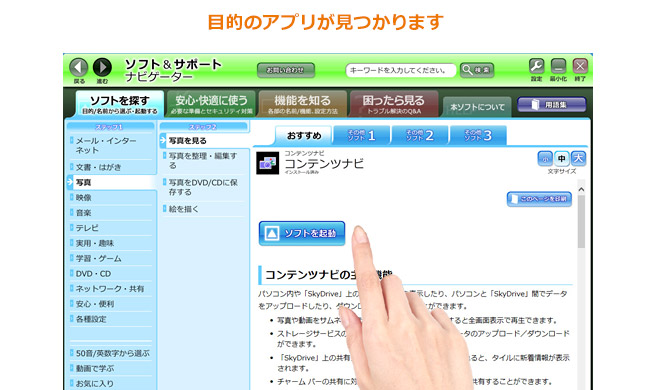
Task: Launch software with ソフトを起動 button
Action: pos(302,233)
